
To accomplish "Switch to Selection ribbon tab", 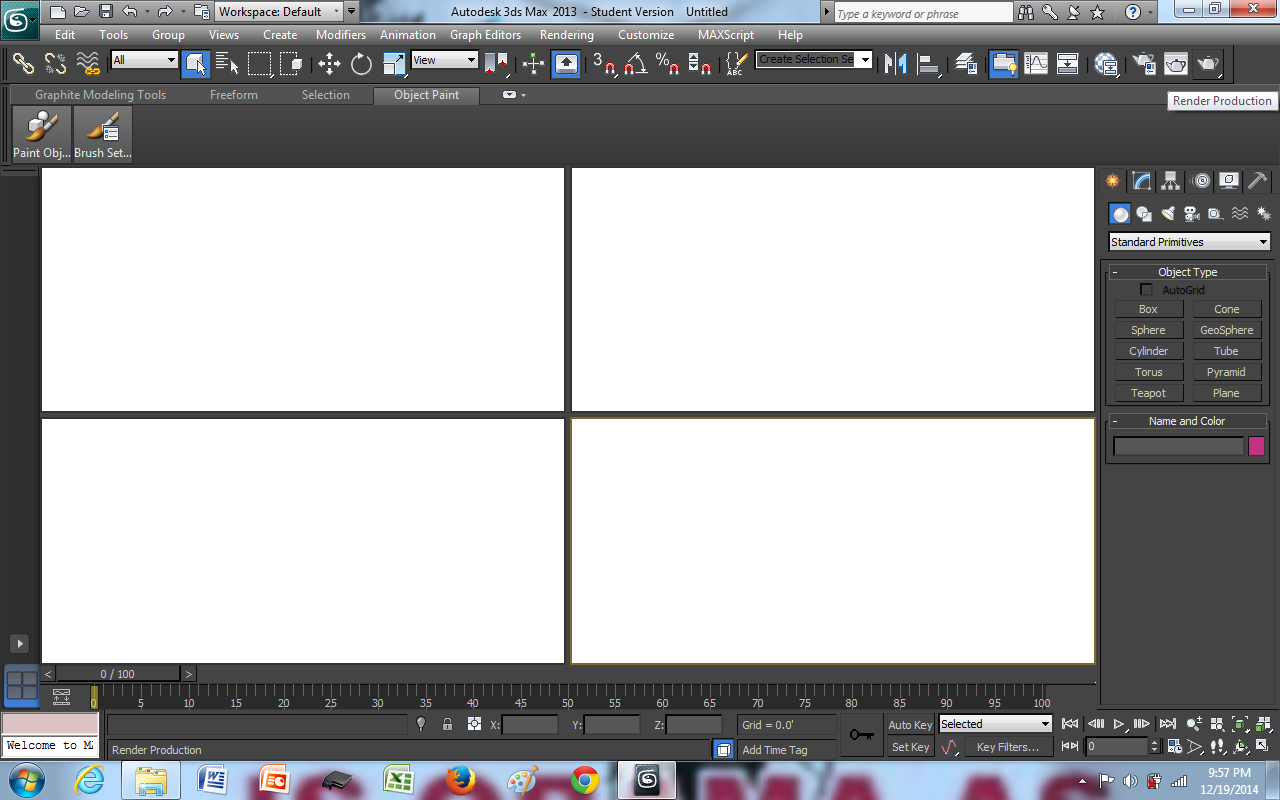I will click(x=326, y=95).
